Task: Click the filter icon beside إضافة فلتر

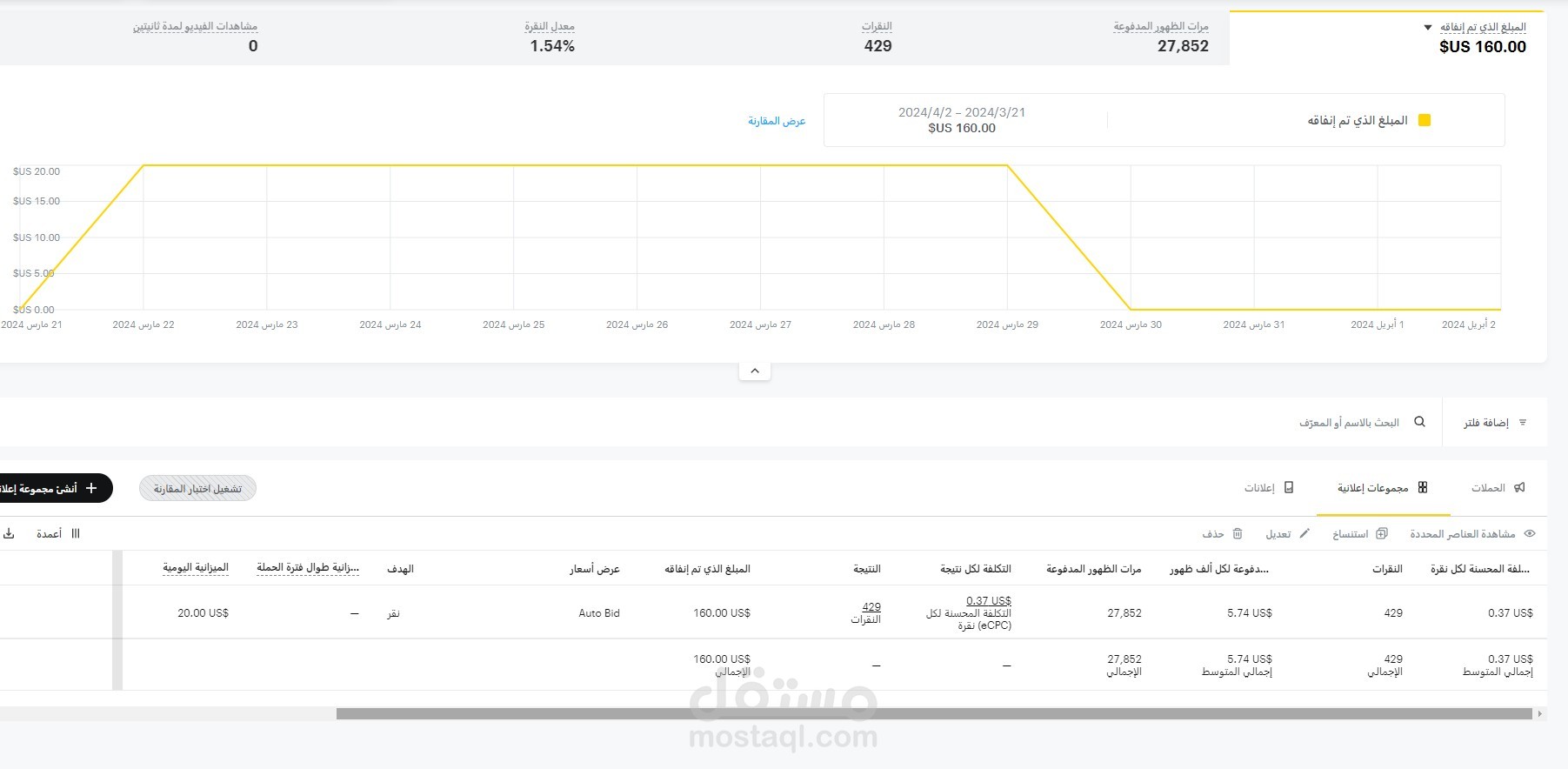Action: (x=1523, y=423)
